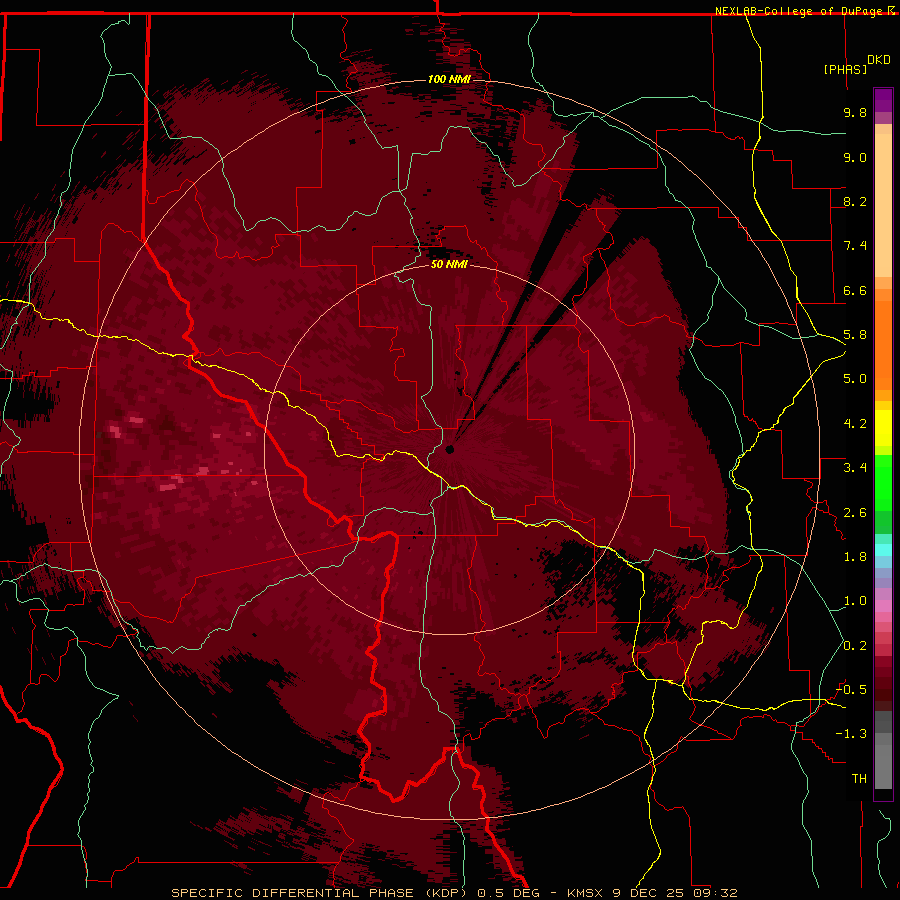
Task: Click the [PHAS] units label
Action: [x=845, y=69]
